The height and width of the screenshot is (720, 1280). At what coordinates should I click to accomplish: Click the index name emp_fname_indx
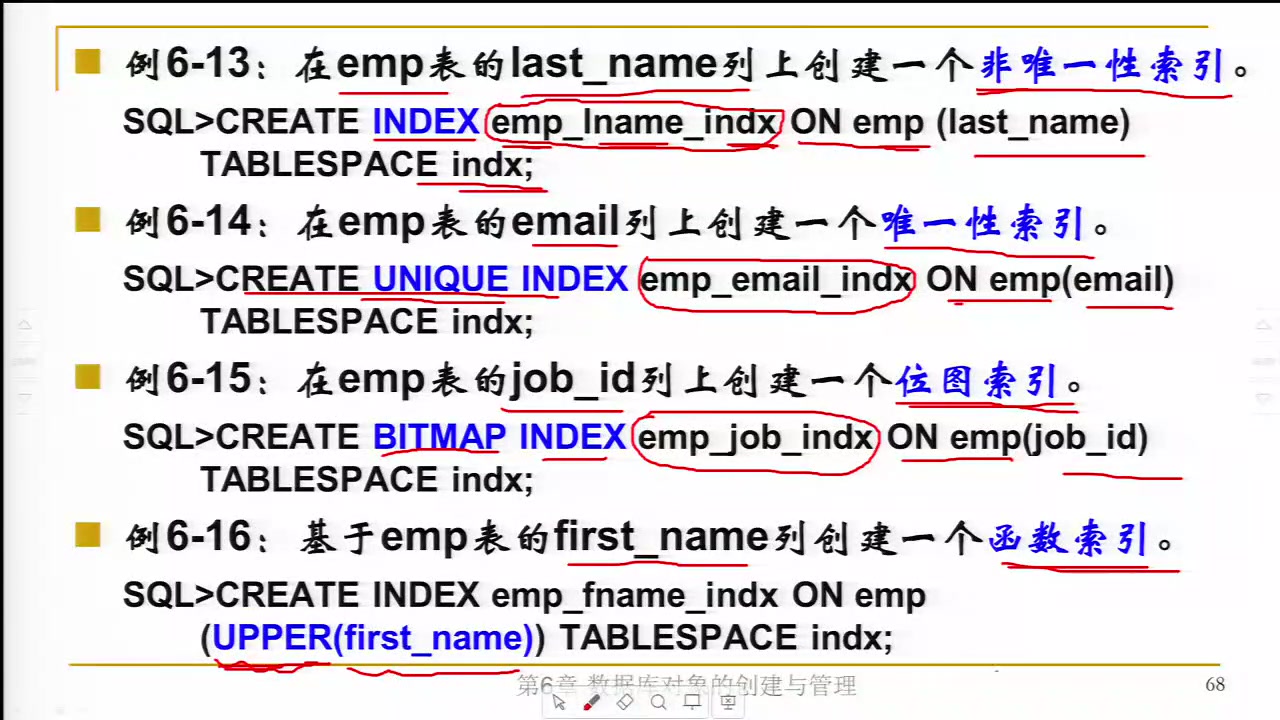(635, 596)
